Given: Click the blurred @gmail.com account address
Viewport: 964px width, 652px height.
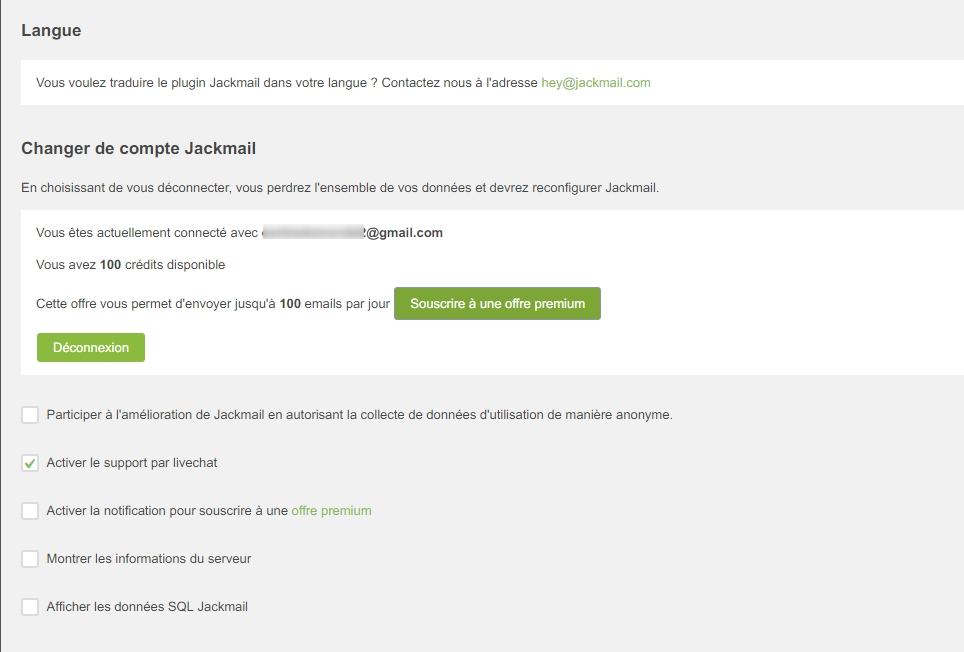Looking at the screenshot, I should pyautogui.click(x=352, y=233).
